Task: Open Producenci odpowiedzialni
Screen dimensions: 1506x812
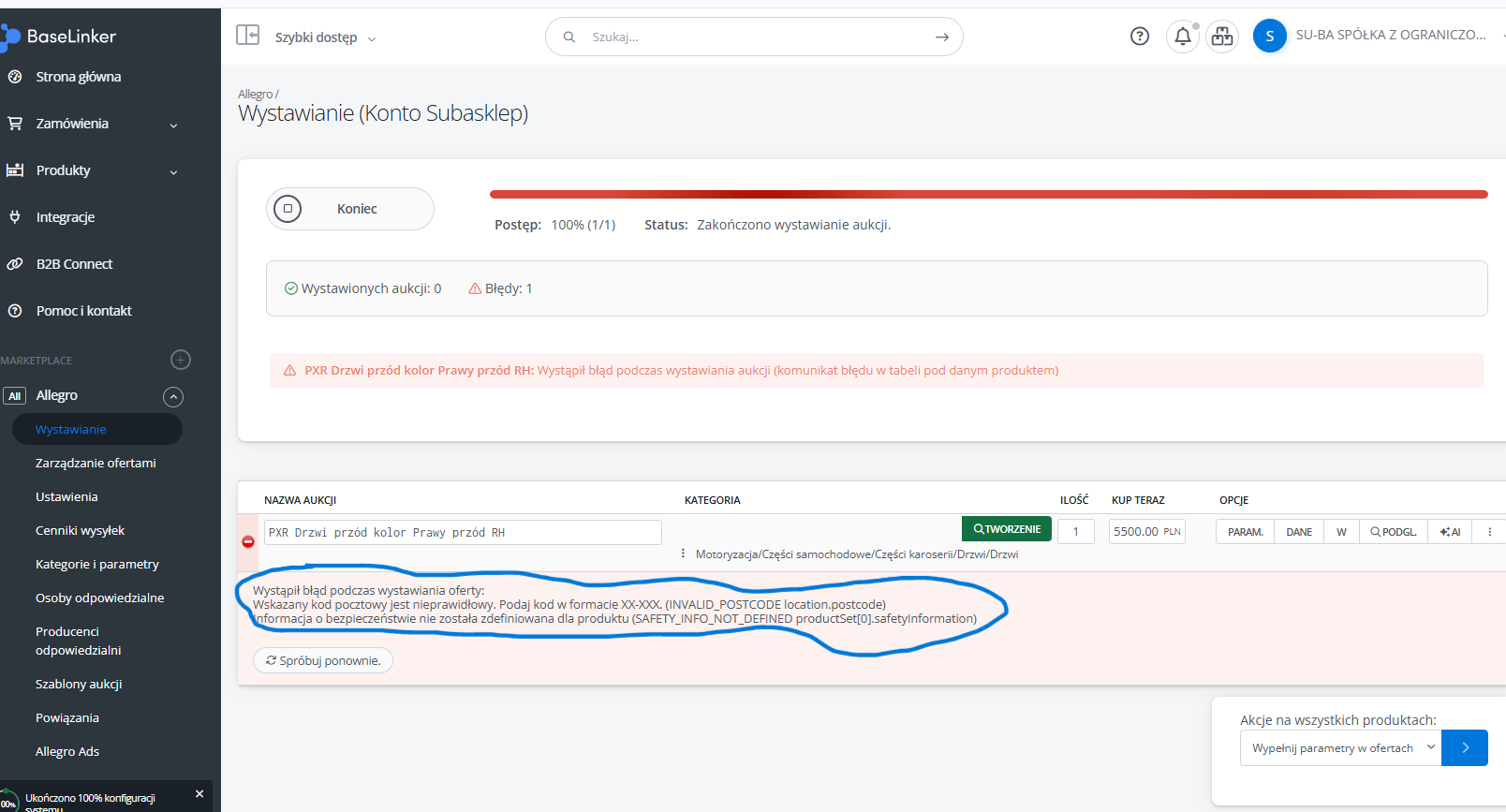Action: click(x=79, y=642)
